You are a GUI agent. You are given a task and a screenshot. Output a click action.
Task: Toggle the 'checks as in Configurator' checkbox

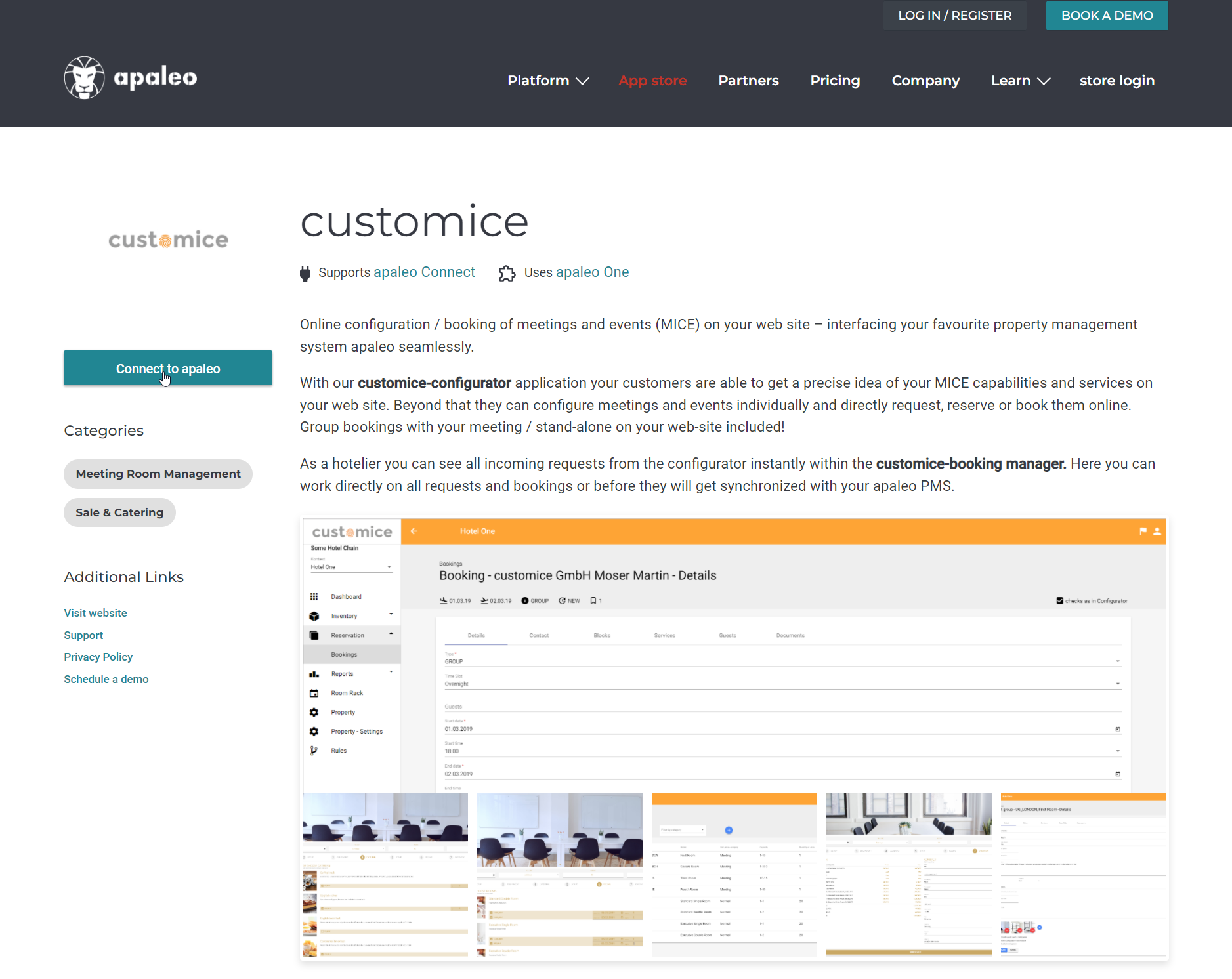tap(1059, 600)
